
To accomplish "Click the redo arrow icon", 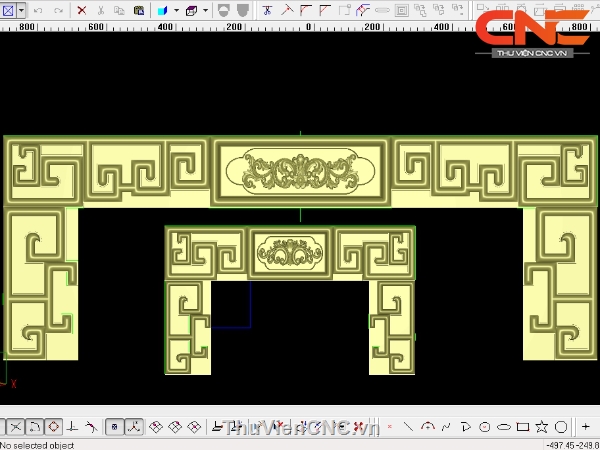I will [56, 11].
